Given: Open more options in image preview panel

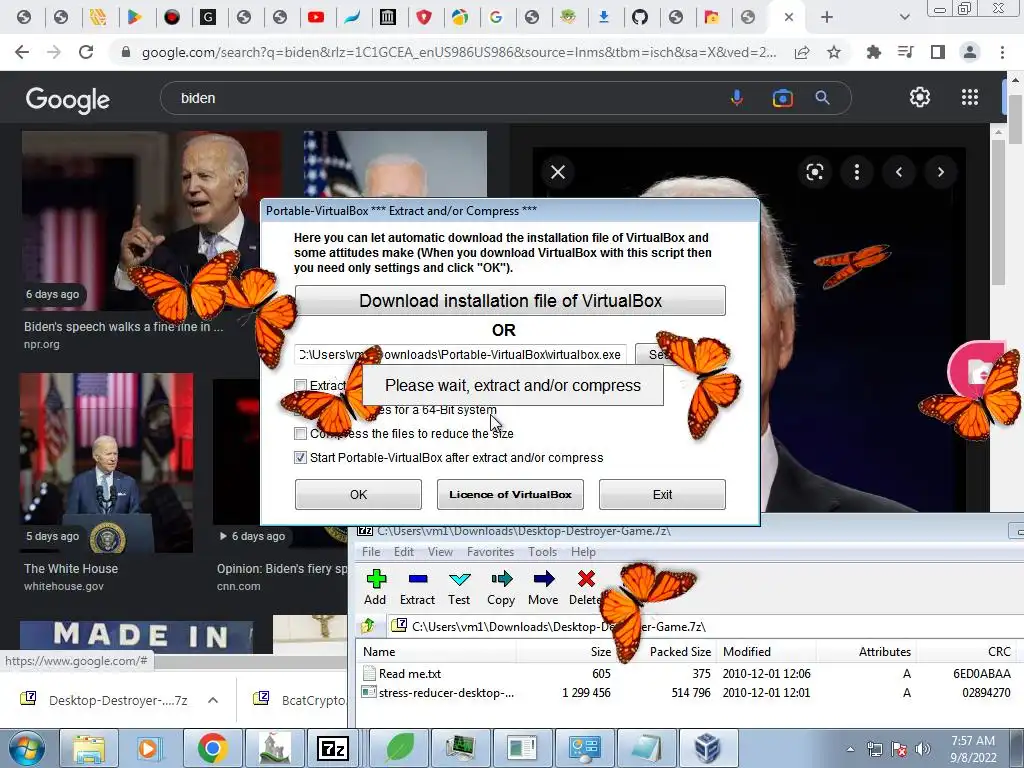Looking at the screenshot, I should click(x=857, y=172).
